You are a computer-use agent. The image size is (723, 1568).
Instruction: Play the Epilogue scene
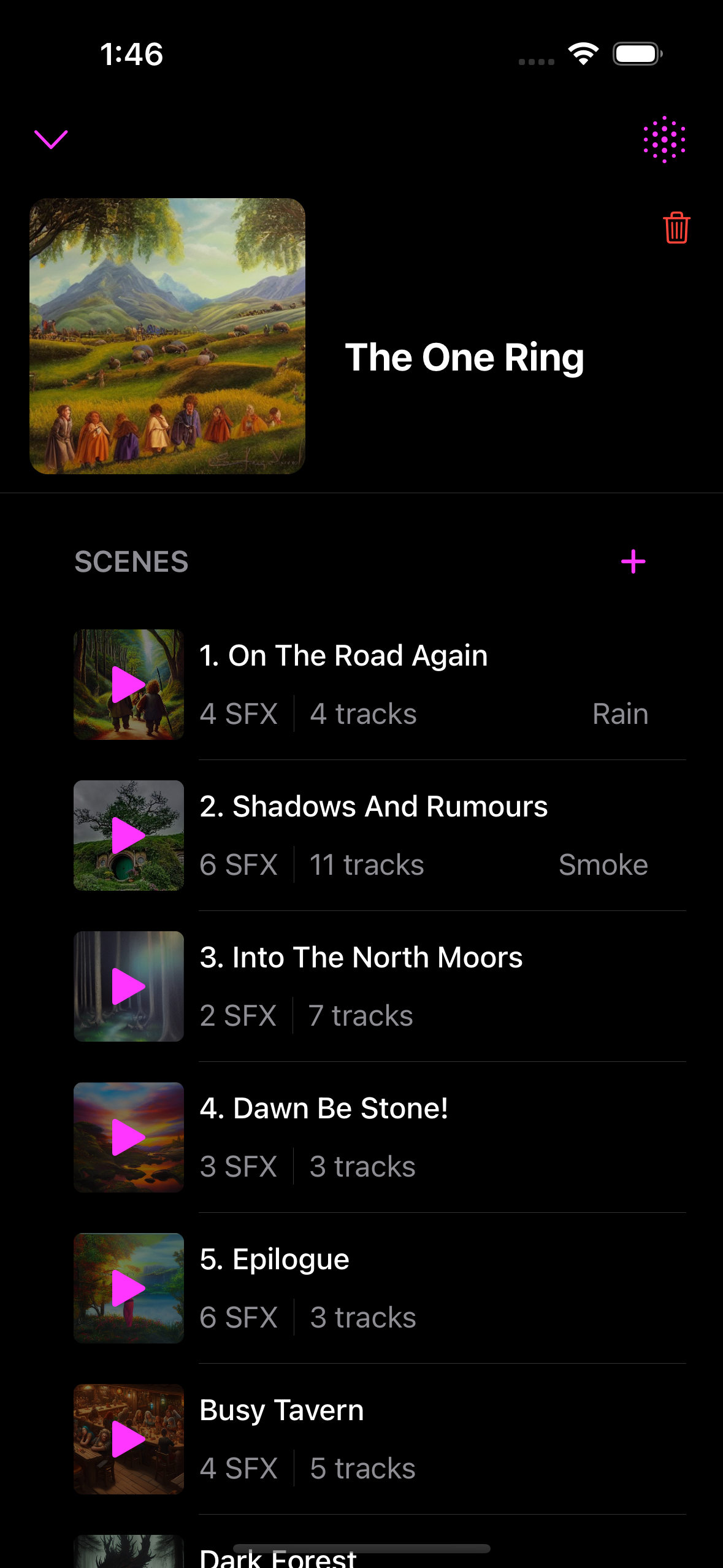128,1288
